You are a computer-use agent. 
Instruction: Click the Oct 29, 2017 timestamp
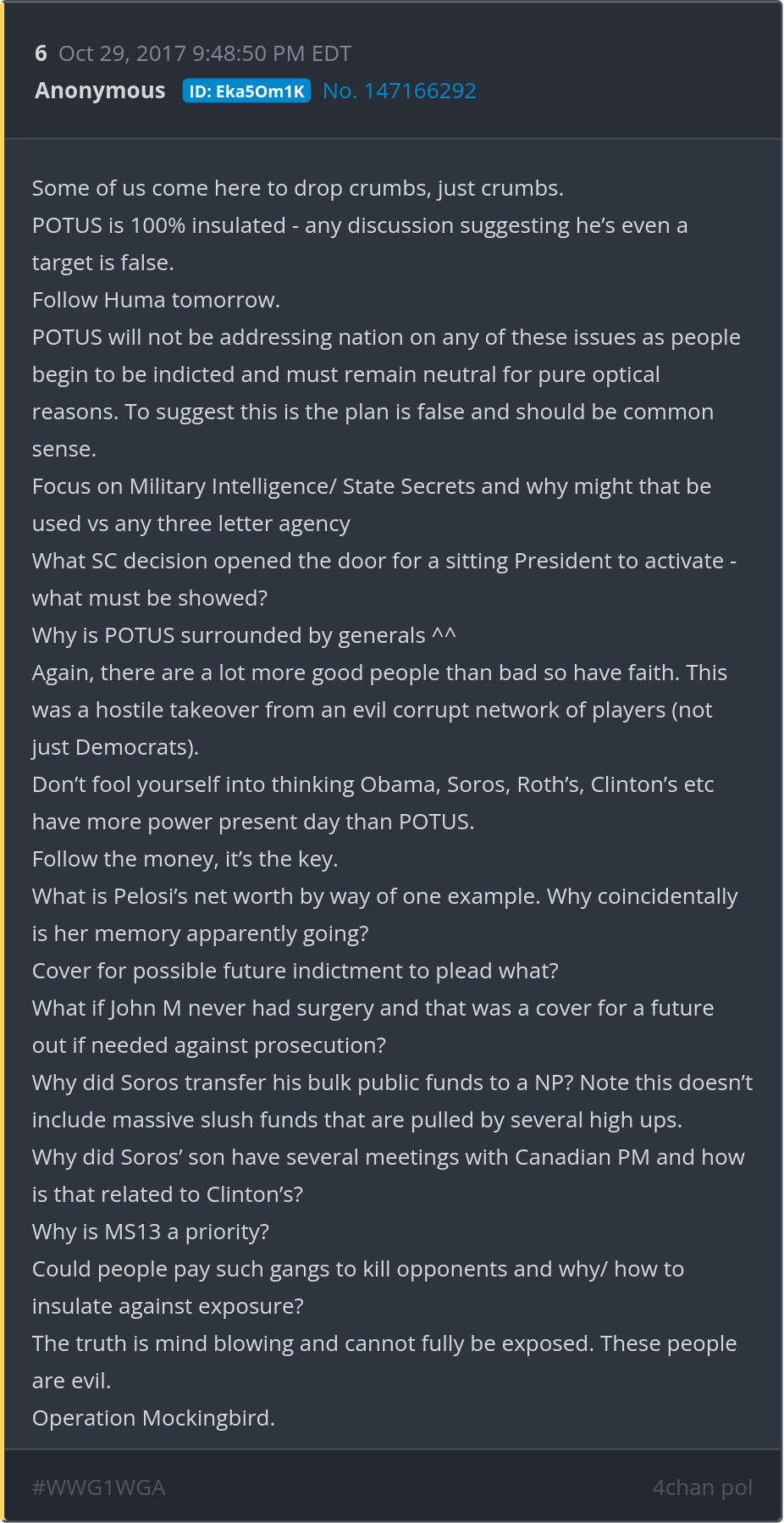tap(204, 53)
